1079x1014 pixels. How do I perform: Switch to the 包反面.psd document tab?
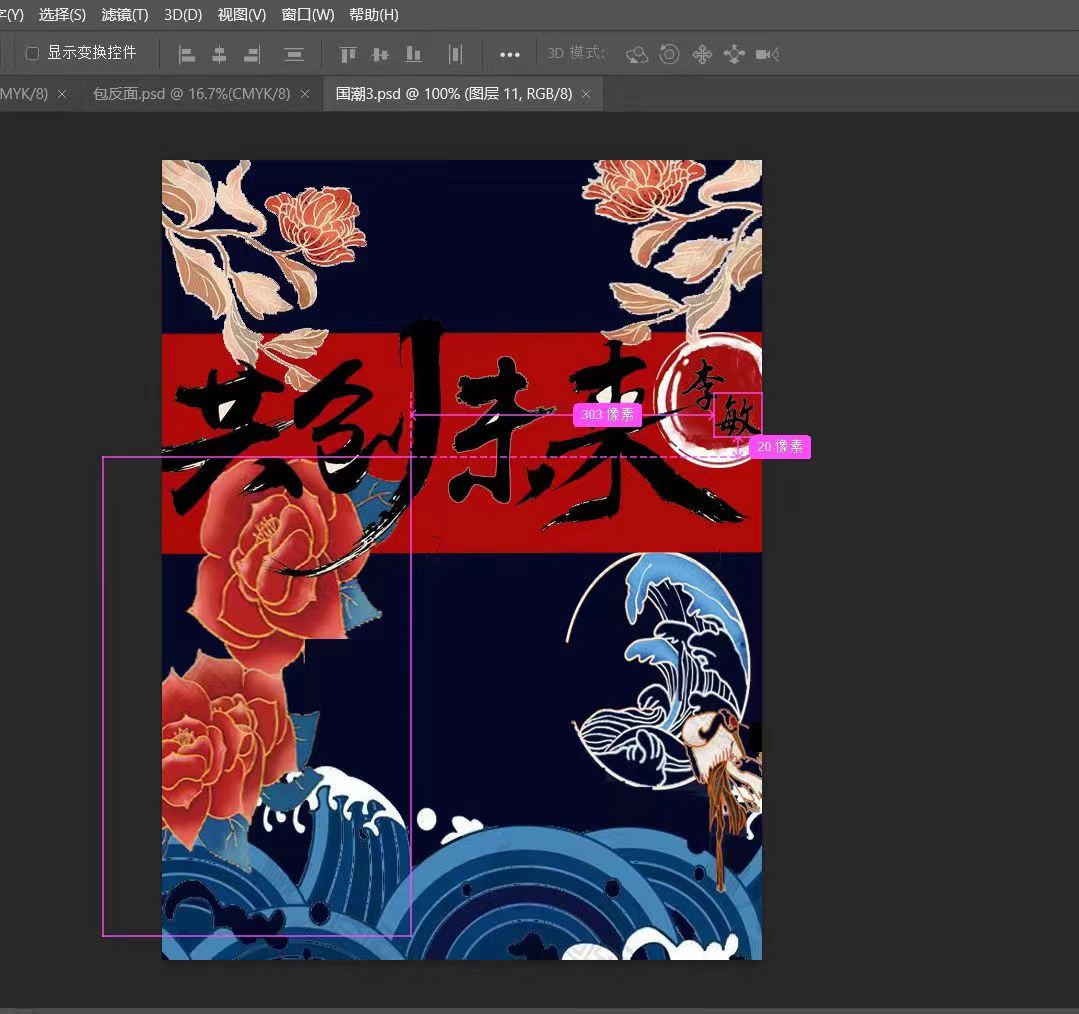pyautogui.click(x=191, y=94)
